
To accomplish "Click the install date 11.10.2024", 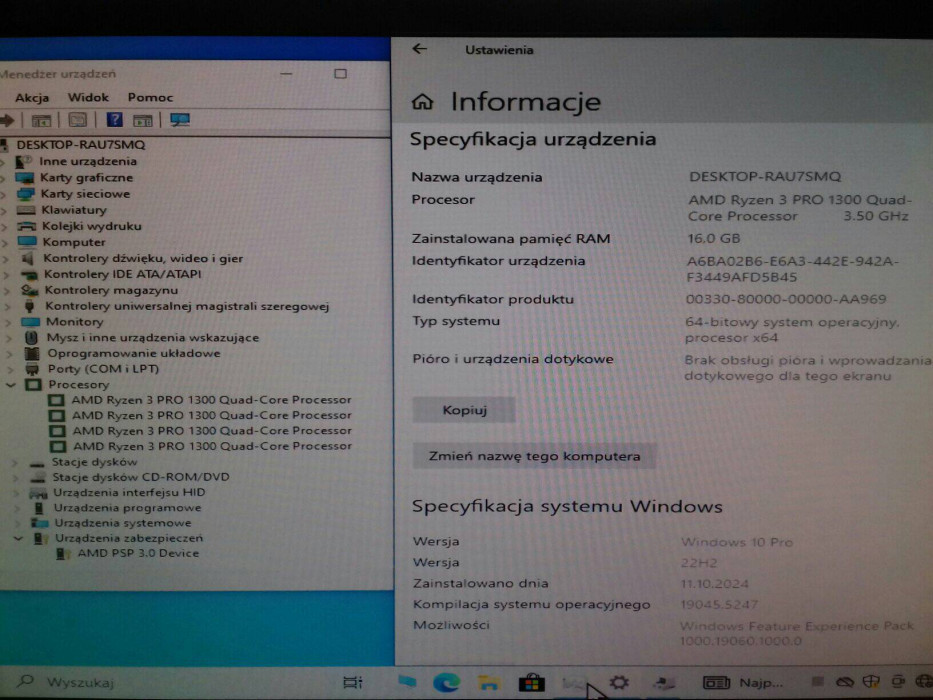I will point(715,584).
